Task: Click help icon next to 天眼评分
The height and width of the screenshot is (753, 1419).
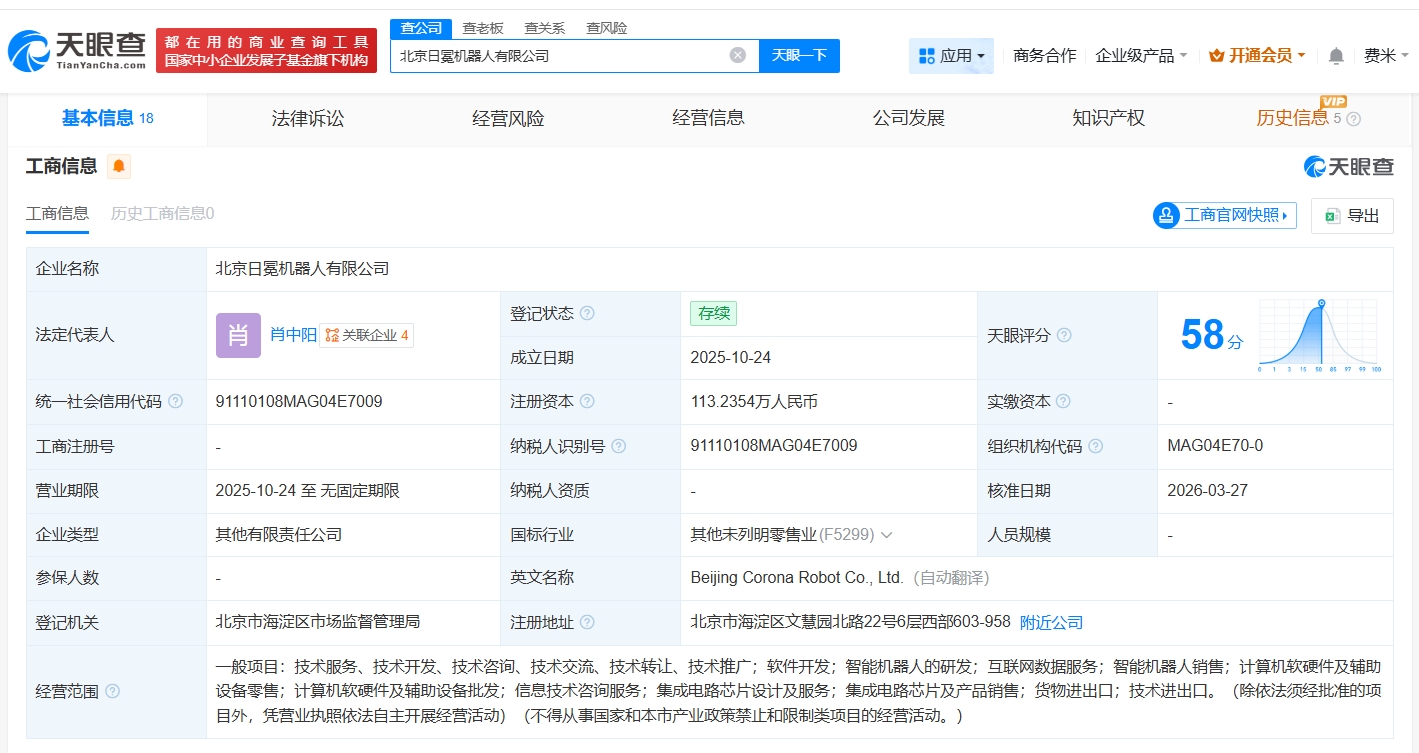Action: [1064, 336]
